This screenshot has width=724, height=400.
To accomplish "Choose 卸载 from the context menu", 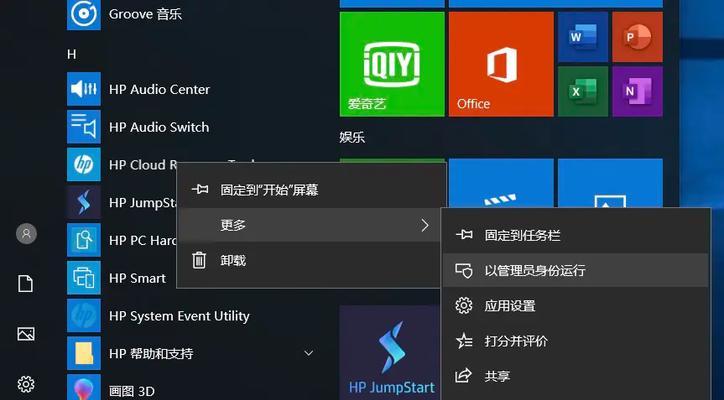I will pyautogui.click(x=308, y=261).
